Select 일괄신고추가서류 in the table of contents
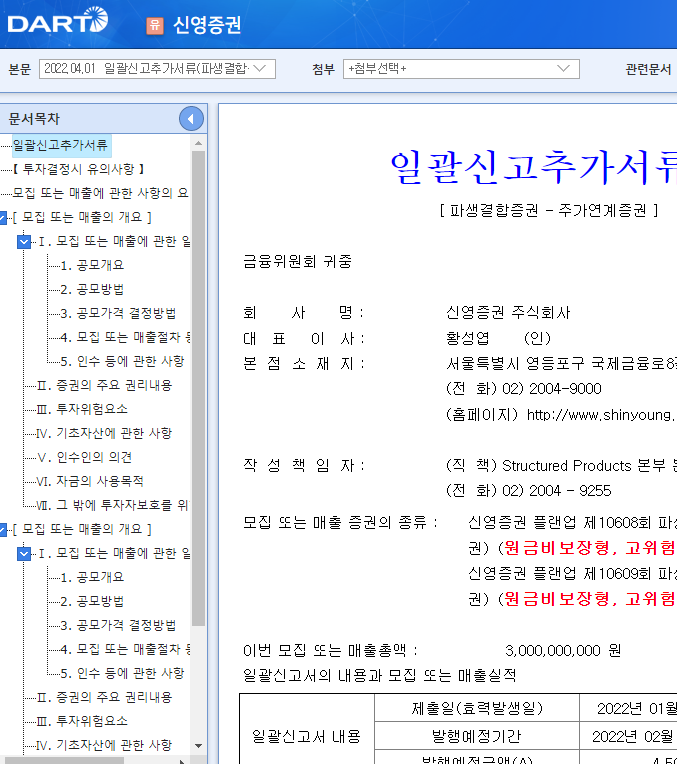677x764 pixels. pos(60,145)
